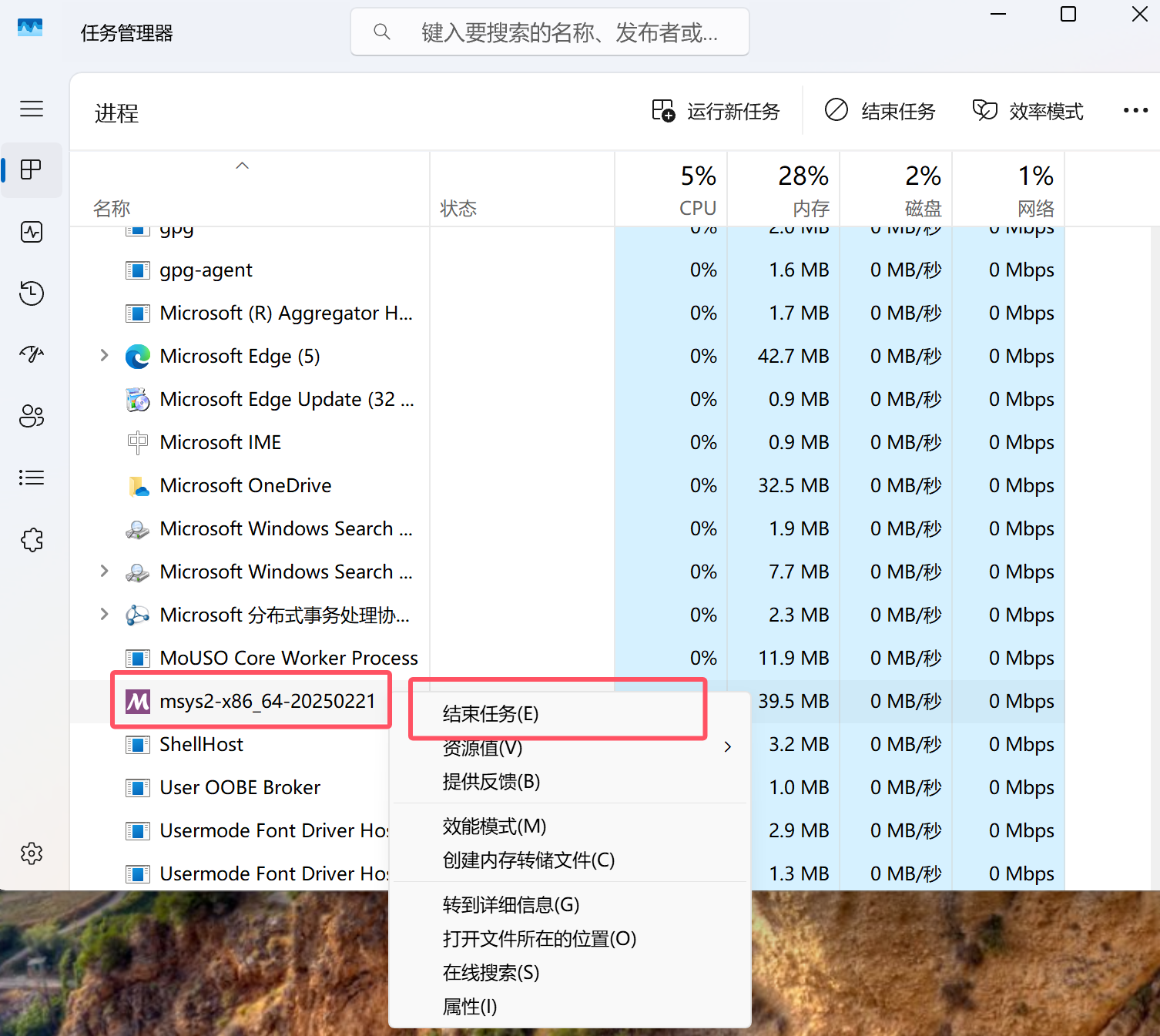Open the Details list sidebar icon
The height and width of the screenshot is (1036, 1160).
coord(32,478)
